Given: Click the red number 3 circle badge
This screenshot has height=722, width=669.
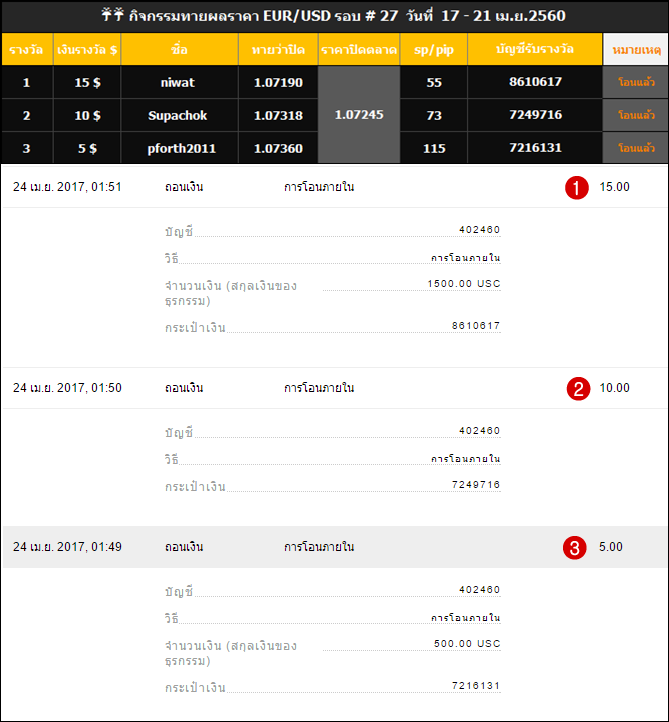Looking at the screenshot, I should [575, 548].
